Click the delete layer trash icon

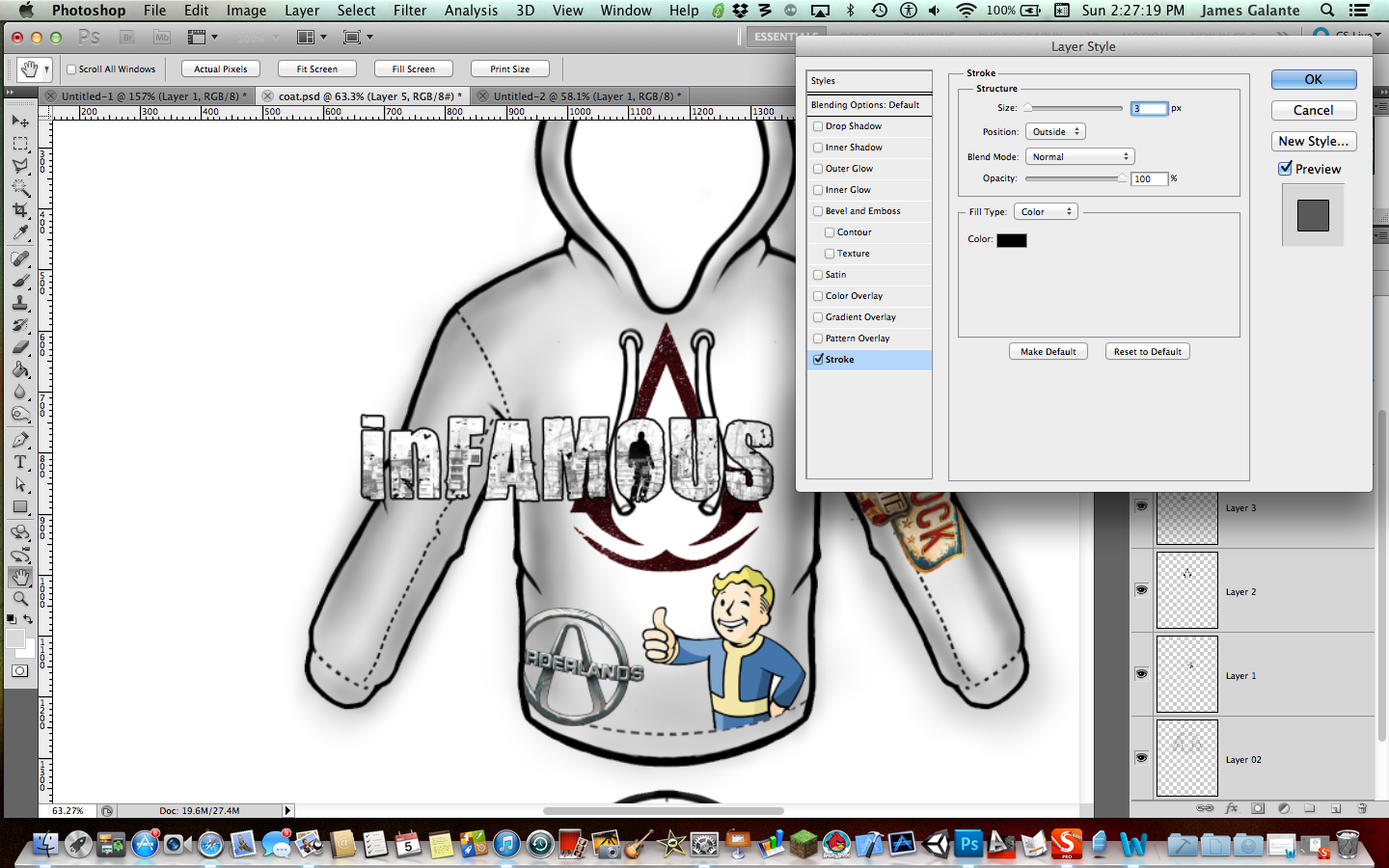[x=1362, y=808]
